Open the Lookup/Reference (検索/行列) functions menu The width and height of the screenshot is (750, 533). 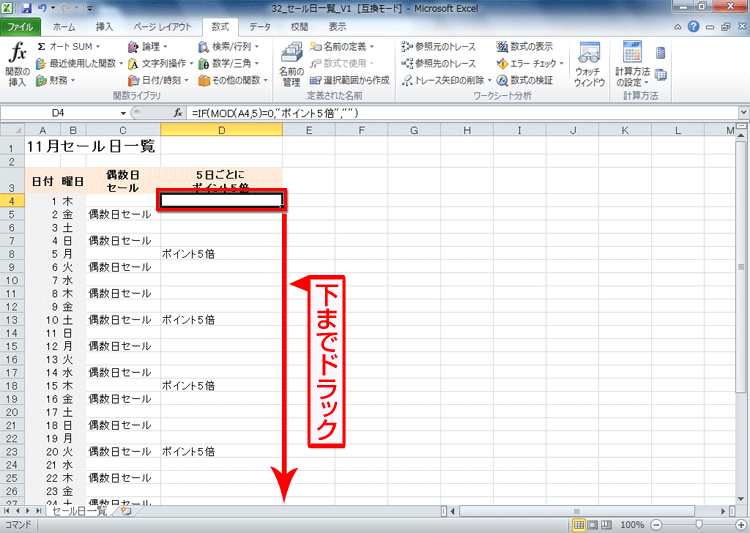[229, 47]
